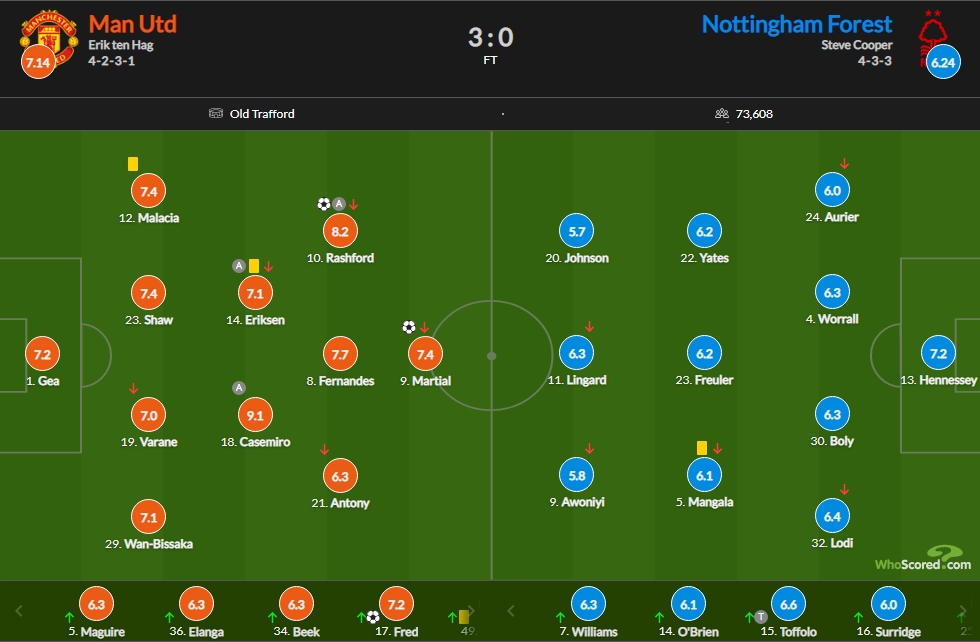Click the Manchester United club crest
Screen dimensions: 980x642
click(x=49, y=40)
